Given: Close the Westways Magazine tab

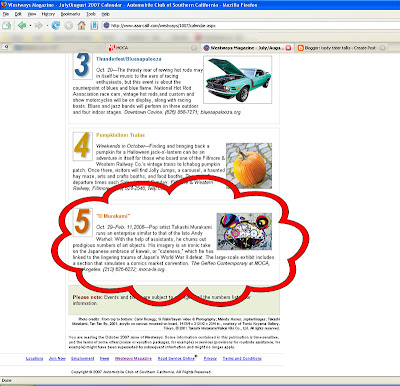Looking at the screenshot, I should (x=288, y=48).
